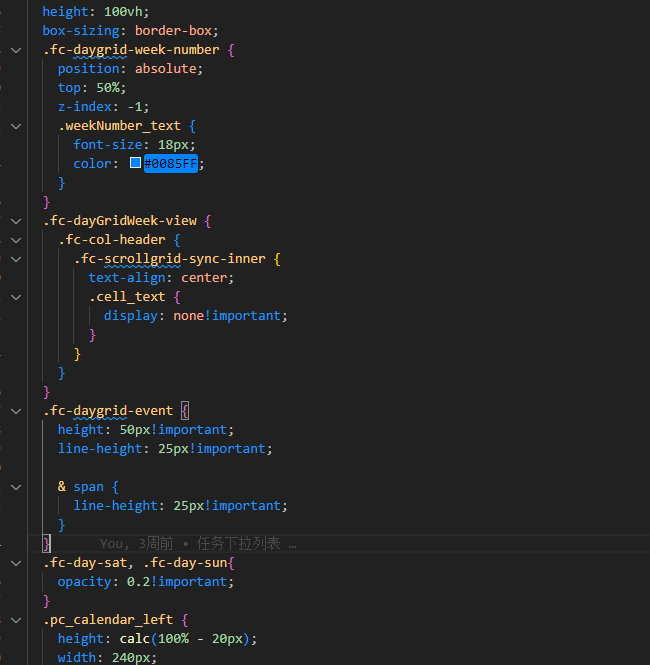Click highlighted opening brace after .fc-daygrid-event
The height and width of the screenshot is (665, 650).
coord(185,411)
